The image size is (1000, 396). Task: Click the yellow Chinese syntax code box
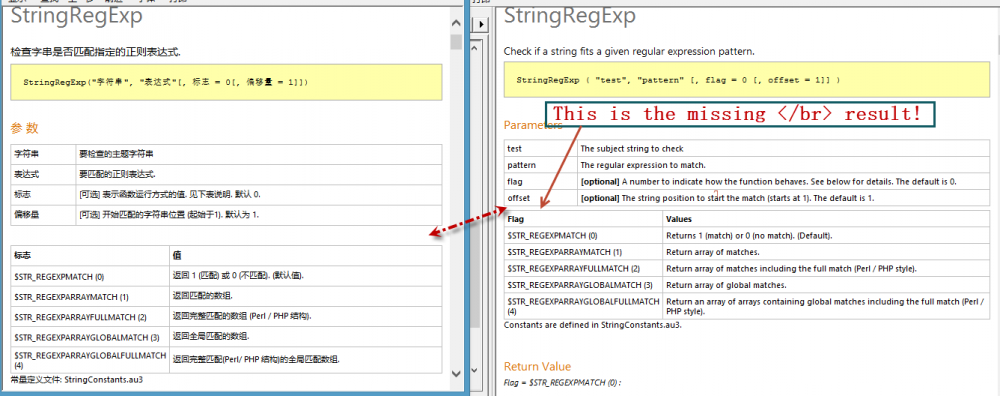(x=226, y=82)
